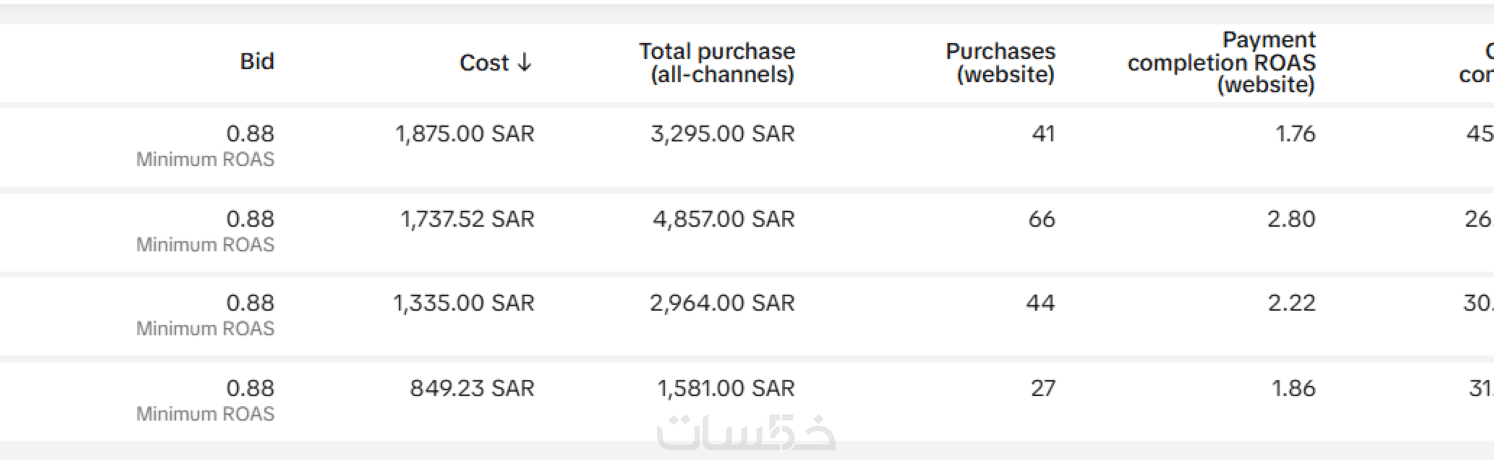Image resolution: width=1494 pixels, height=460 pixels.
Task: Select the 2.80 ROAS value
Action: [x=1291, y=219]
